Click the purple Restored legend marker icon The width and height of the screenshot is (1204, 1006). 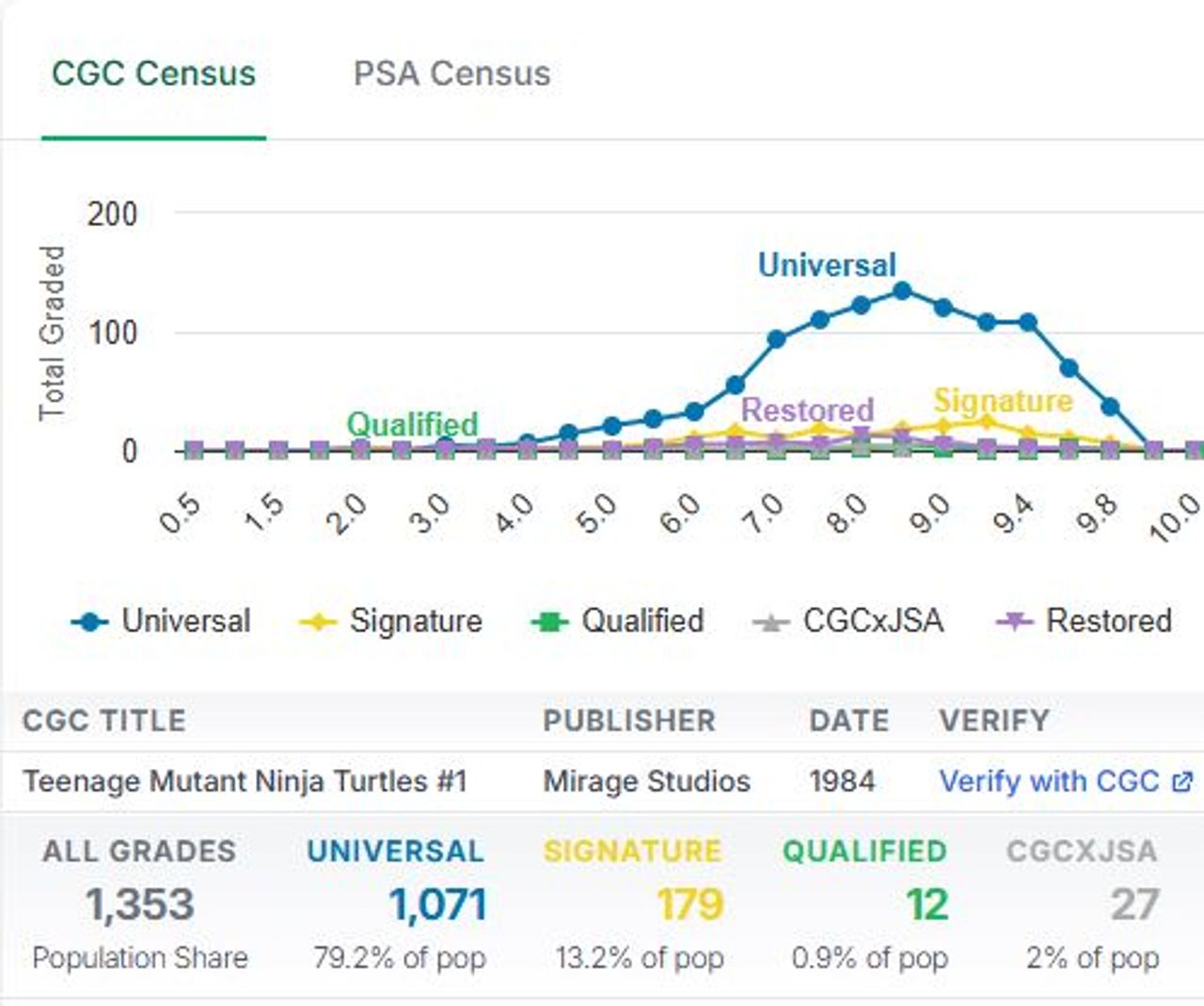pos(1015,622)
